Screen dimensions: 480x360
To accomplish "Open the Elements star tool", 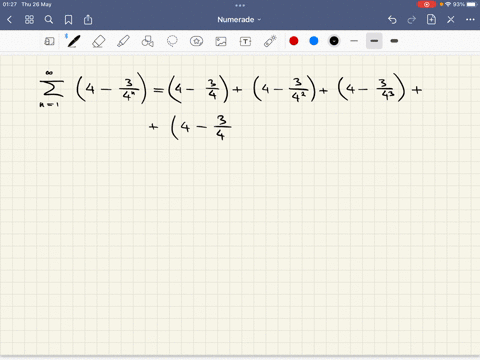I will (x=196, y=41).
